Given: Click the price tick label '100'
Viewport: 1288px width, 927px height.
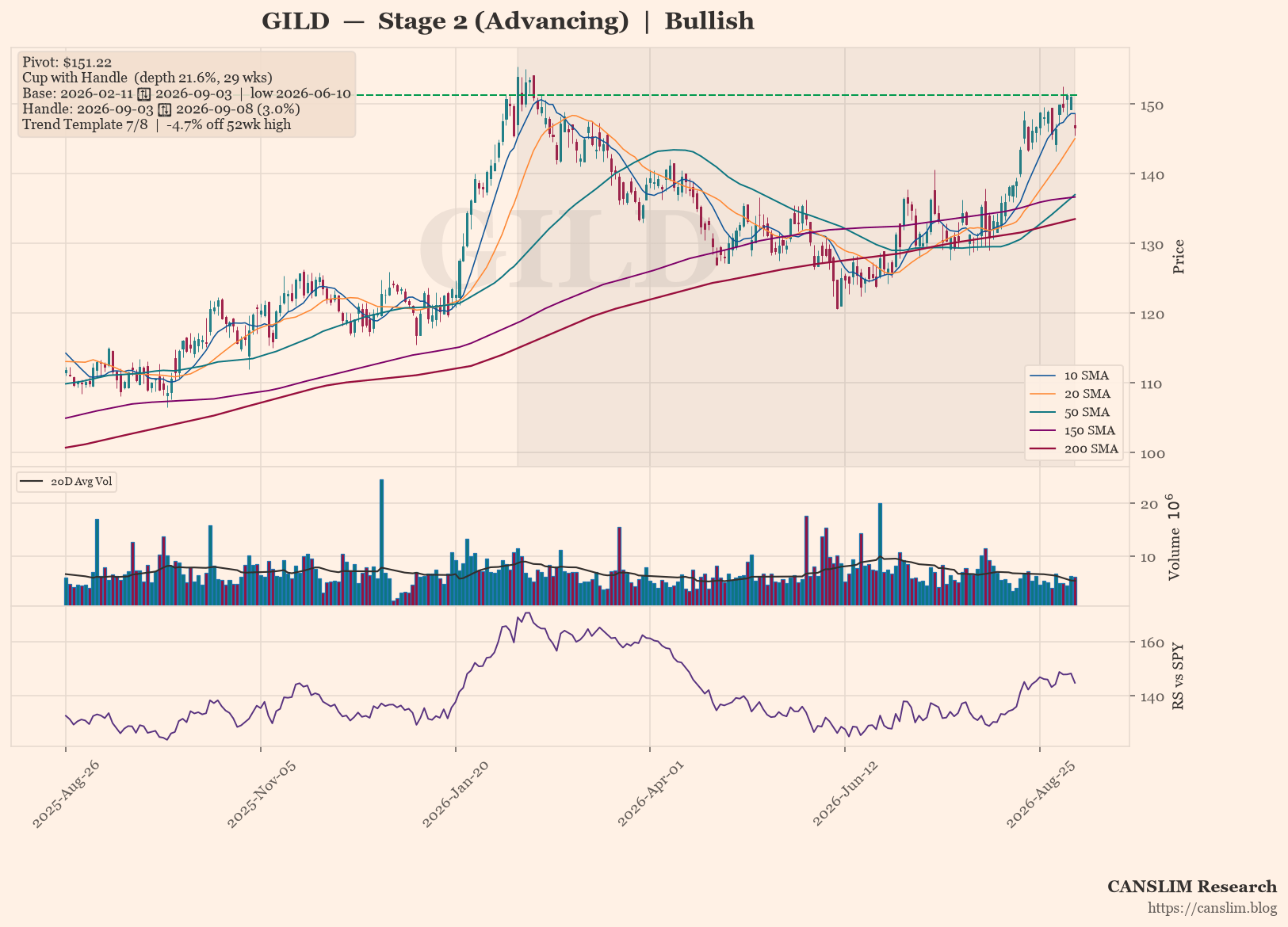Looking at the screenshot, I should tap(1152, 454).
